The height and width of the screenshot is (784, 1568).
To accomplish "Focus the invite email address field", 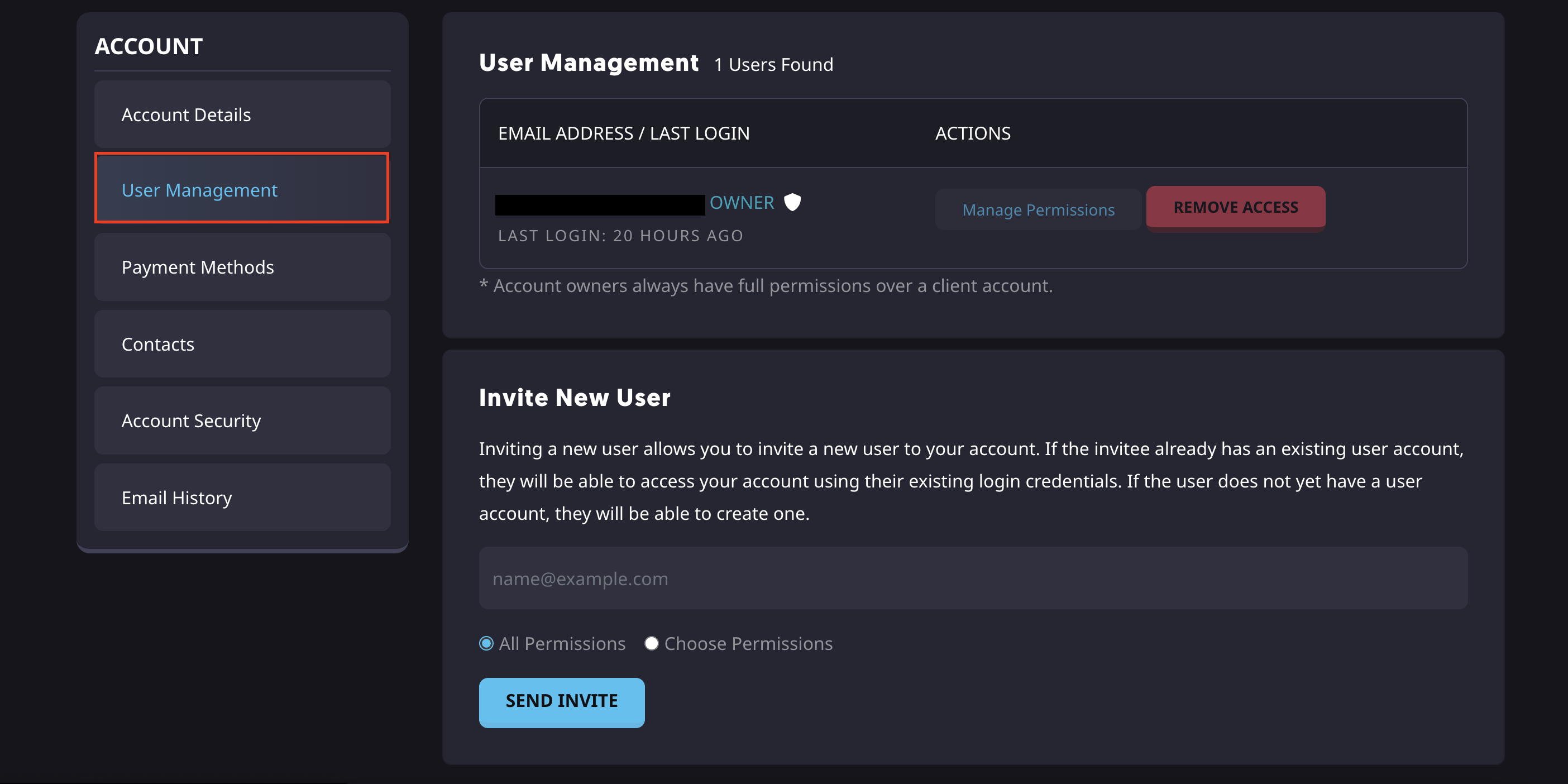I will point(973,579).
